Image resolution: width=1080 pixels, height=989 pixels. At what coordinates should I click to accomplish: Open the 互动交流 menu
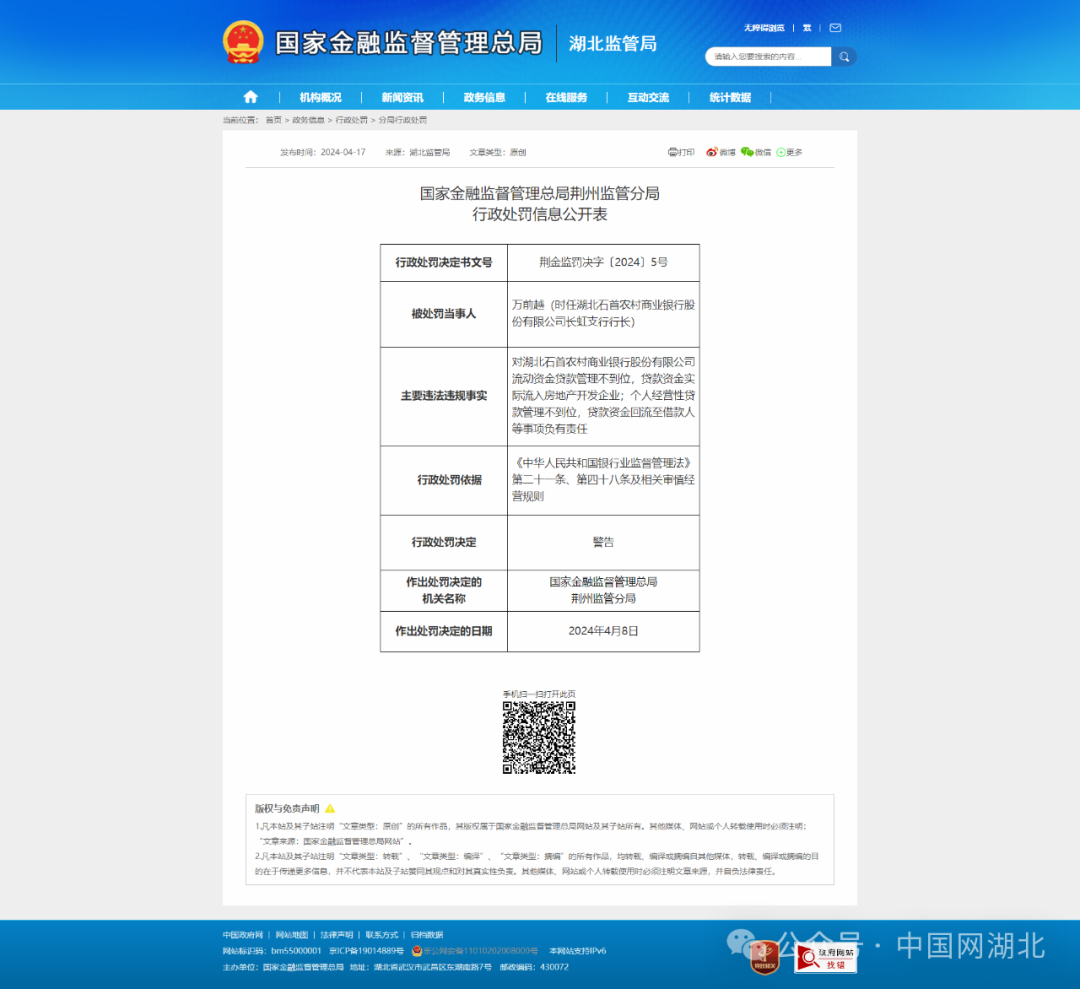coord(648,97)
